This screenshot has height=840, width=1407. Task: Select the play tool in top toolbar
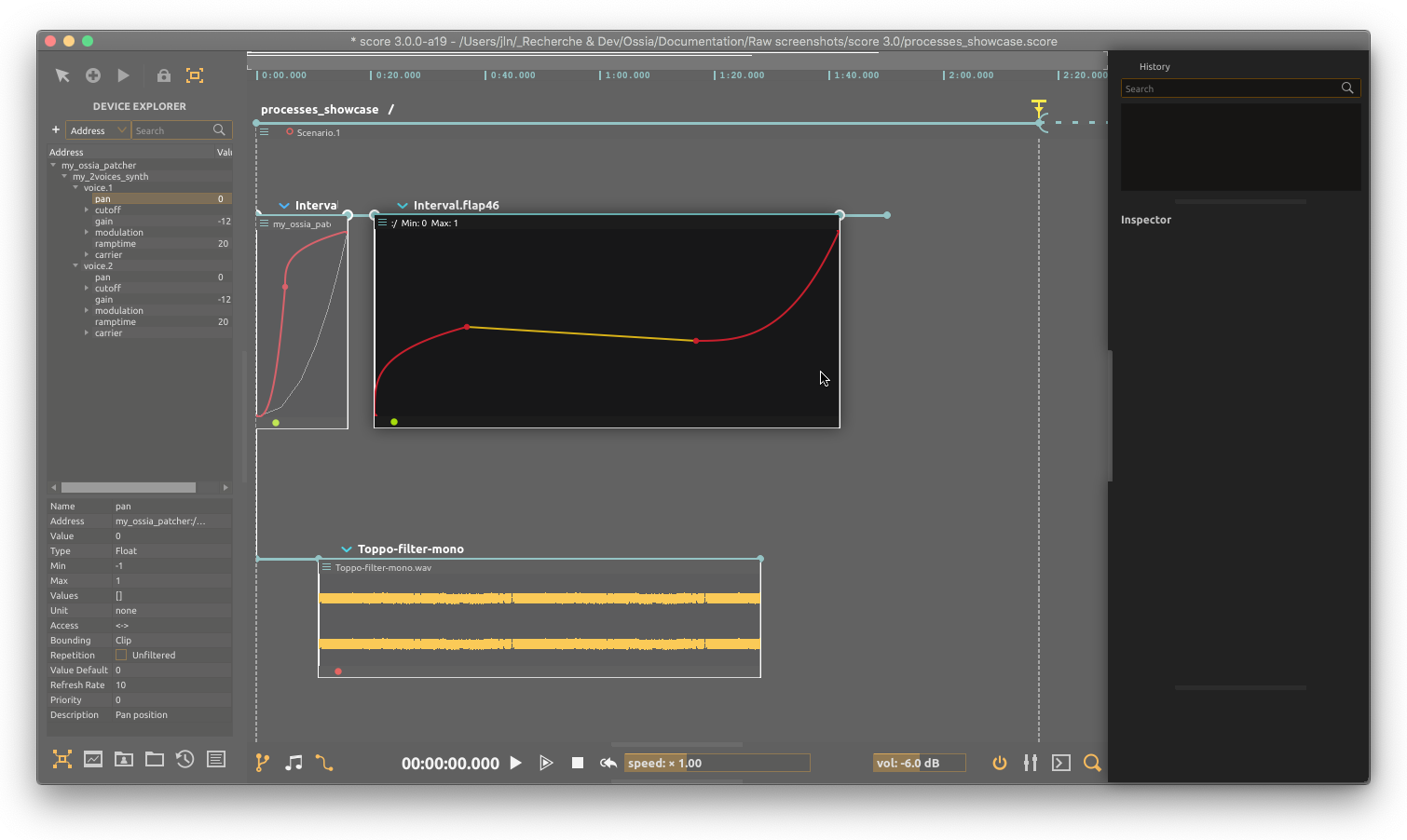coord(124,75)
